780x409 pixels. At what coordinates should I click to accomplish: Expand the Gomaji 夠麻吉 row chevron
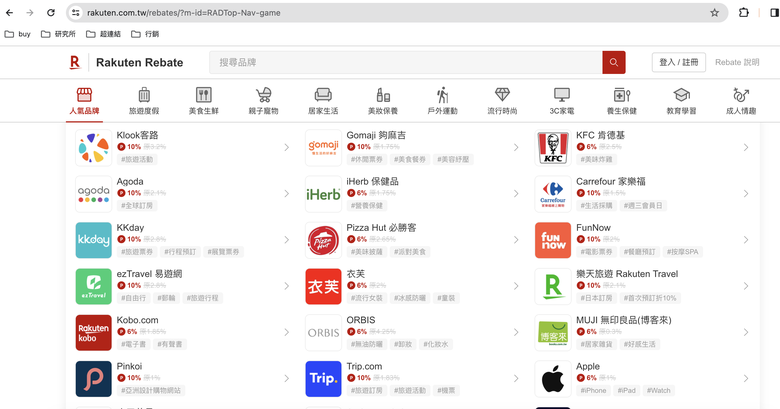coord(516,147)
